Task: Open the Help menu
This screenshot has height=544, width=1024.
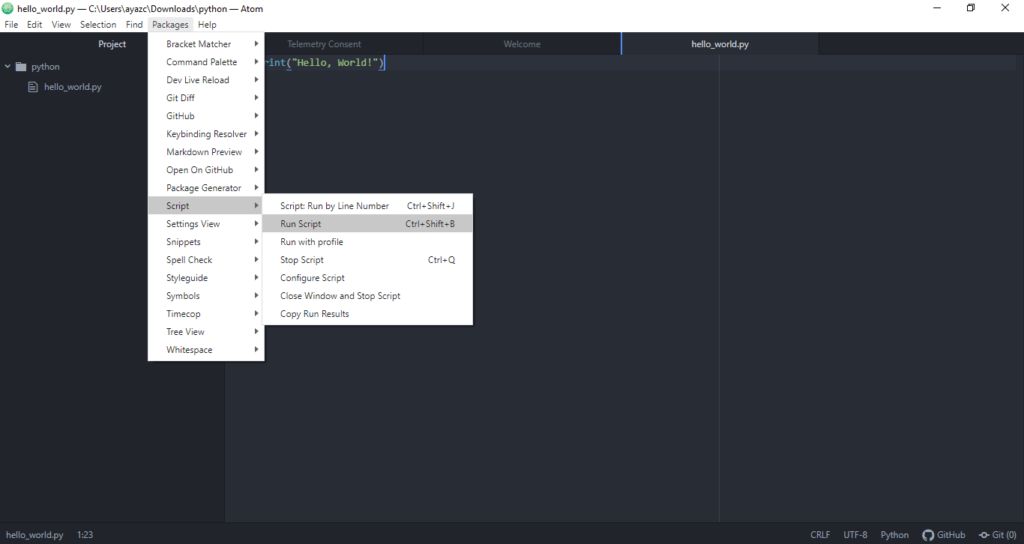Action: pyautogui.click(x=207, y=24)
